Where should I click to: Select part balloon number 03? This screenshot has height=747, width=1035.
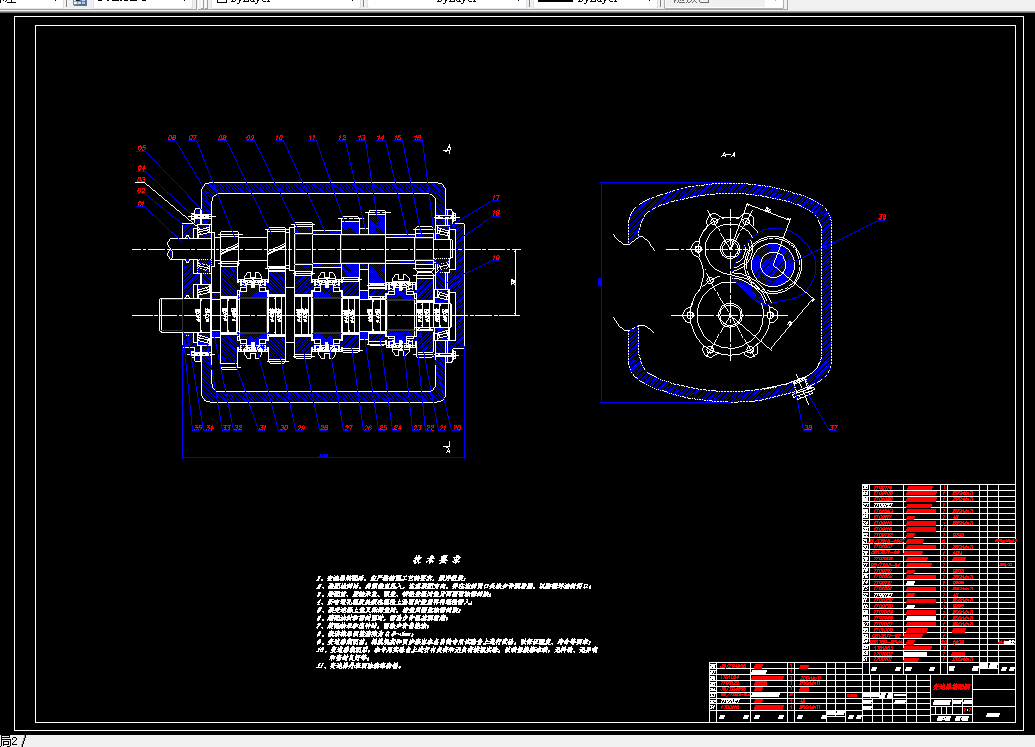[141, 179]
